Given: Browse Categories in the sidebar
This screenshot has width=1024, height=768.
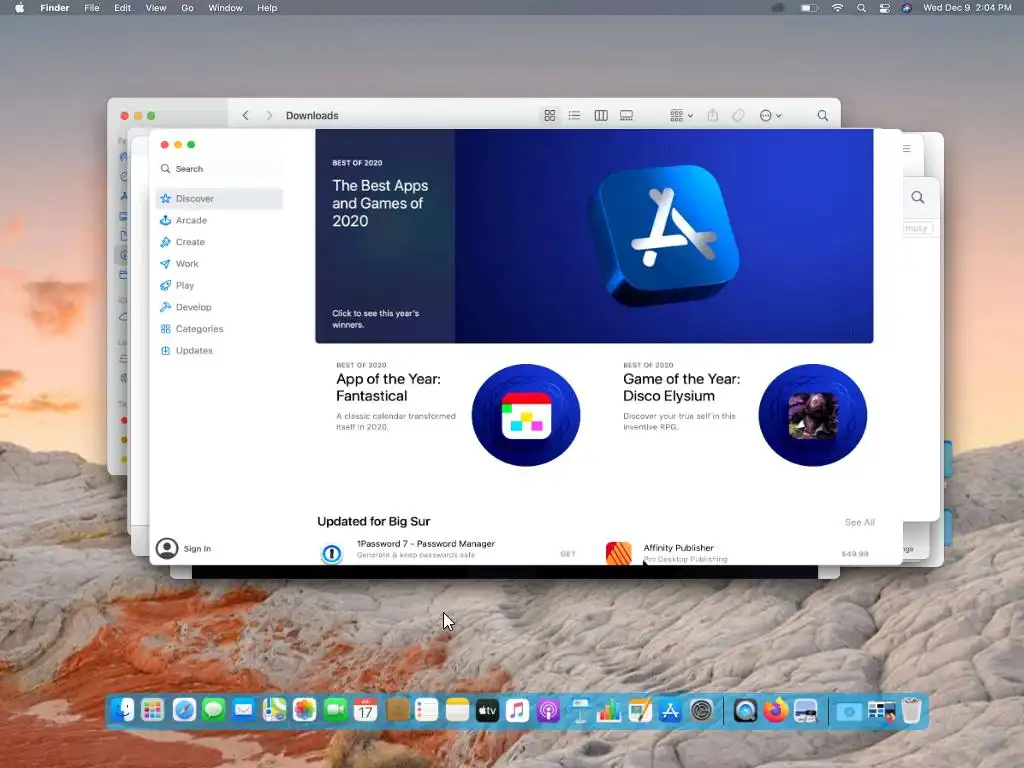Looking at the screenshot, I should click(219, 328).
